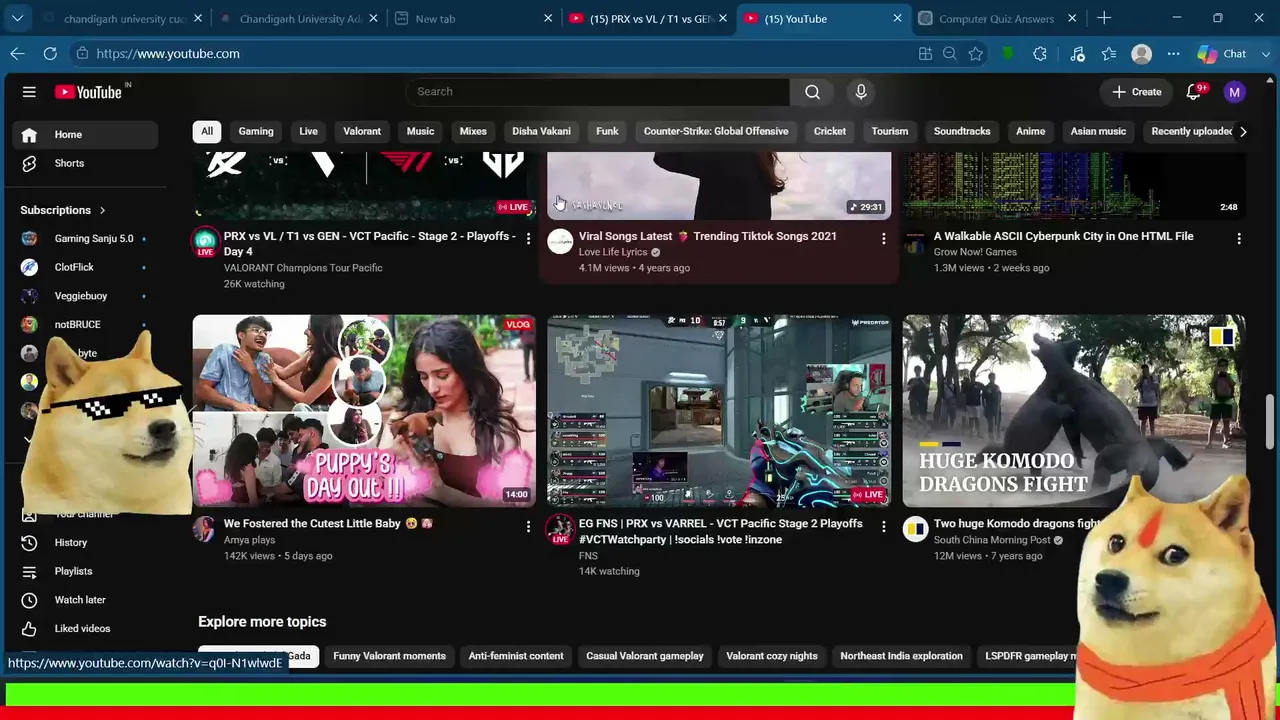Expand Subscriptions with its chevron arrow
Viewport: 1280px width, 720px height.
tap(102, 210)
